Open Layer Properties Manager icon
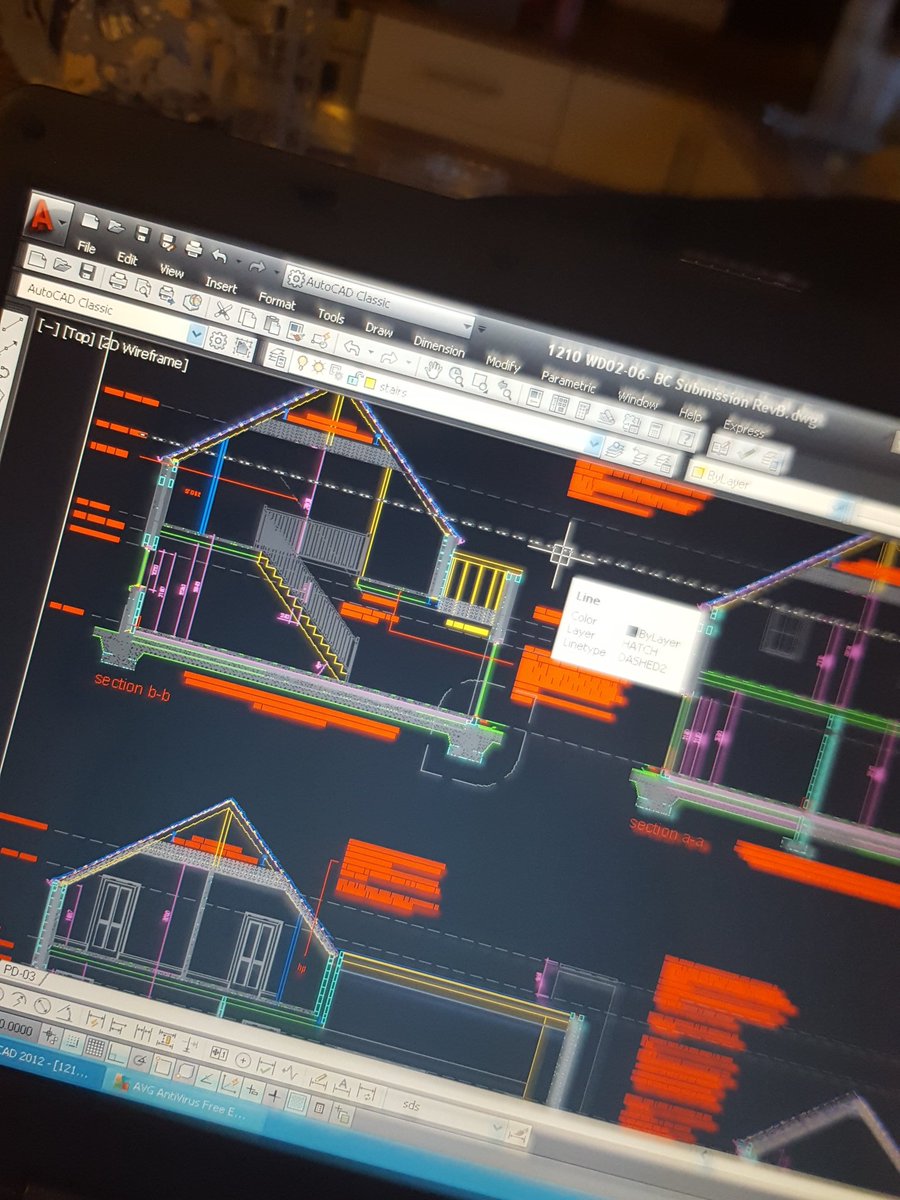The image size is (900, 1200). (277, 356)
